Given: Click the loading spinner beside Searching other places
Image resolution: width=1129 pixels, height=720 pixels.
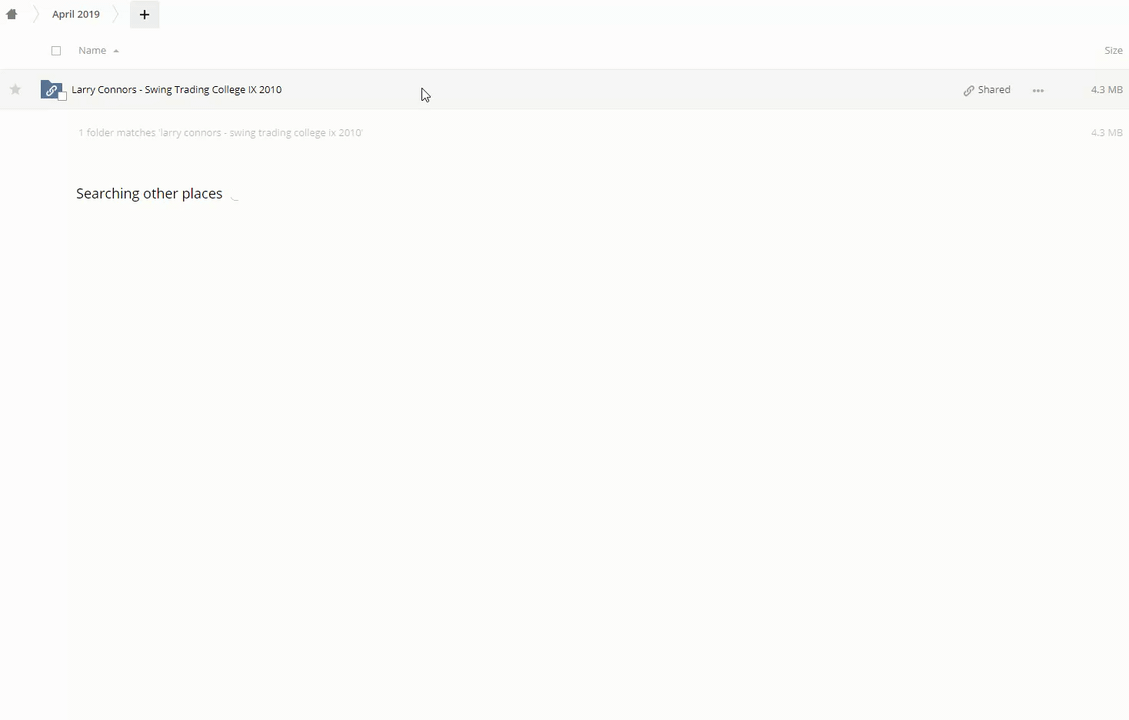Looking at the screenshot, I should [235, 195].
